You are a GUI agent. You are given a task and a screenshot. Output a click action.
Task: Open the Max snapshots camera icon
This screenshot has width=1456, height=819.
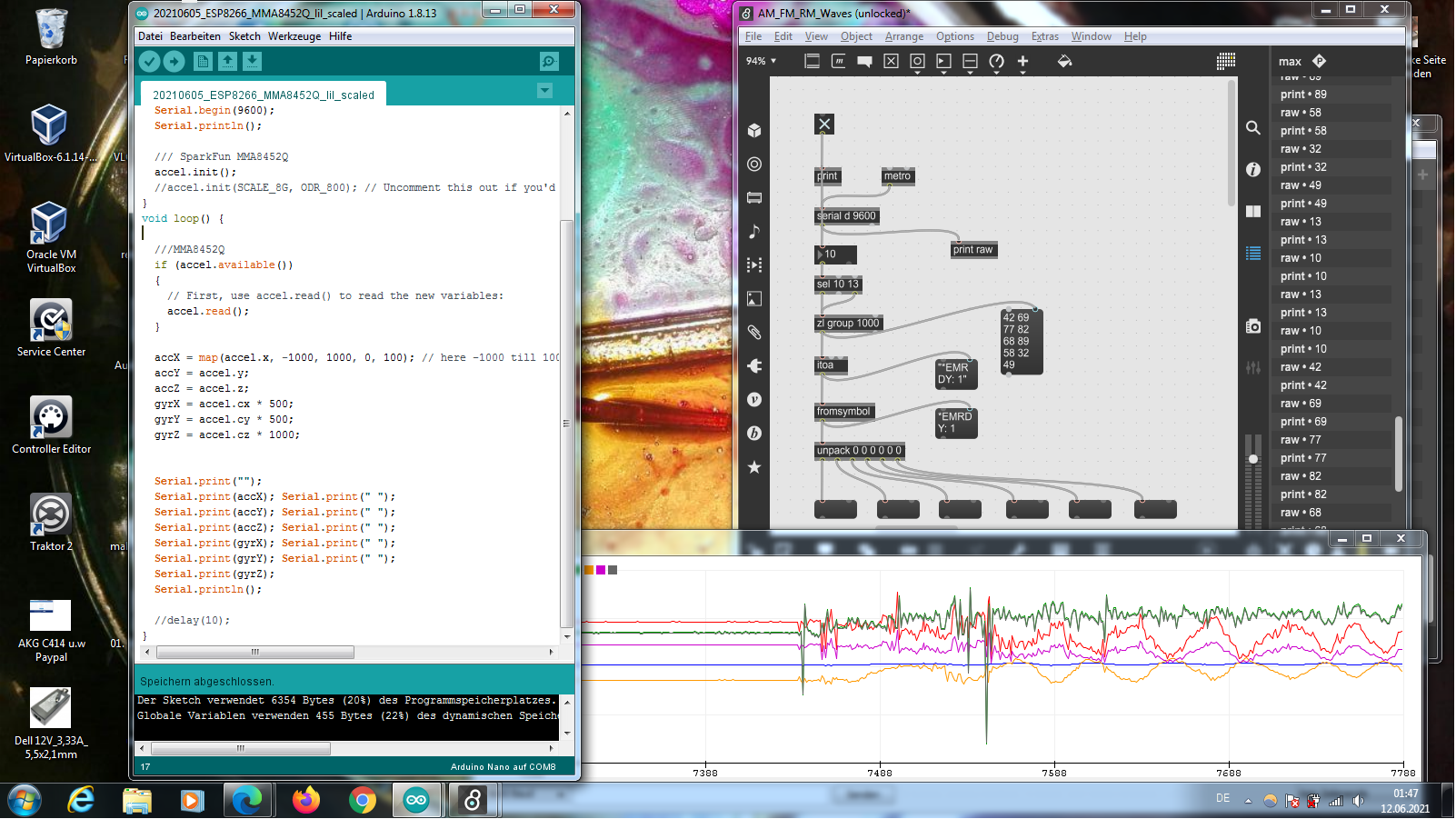click(1253, 326)
